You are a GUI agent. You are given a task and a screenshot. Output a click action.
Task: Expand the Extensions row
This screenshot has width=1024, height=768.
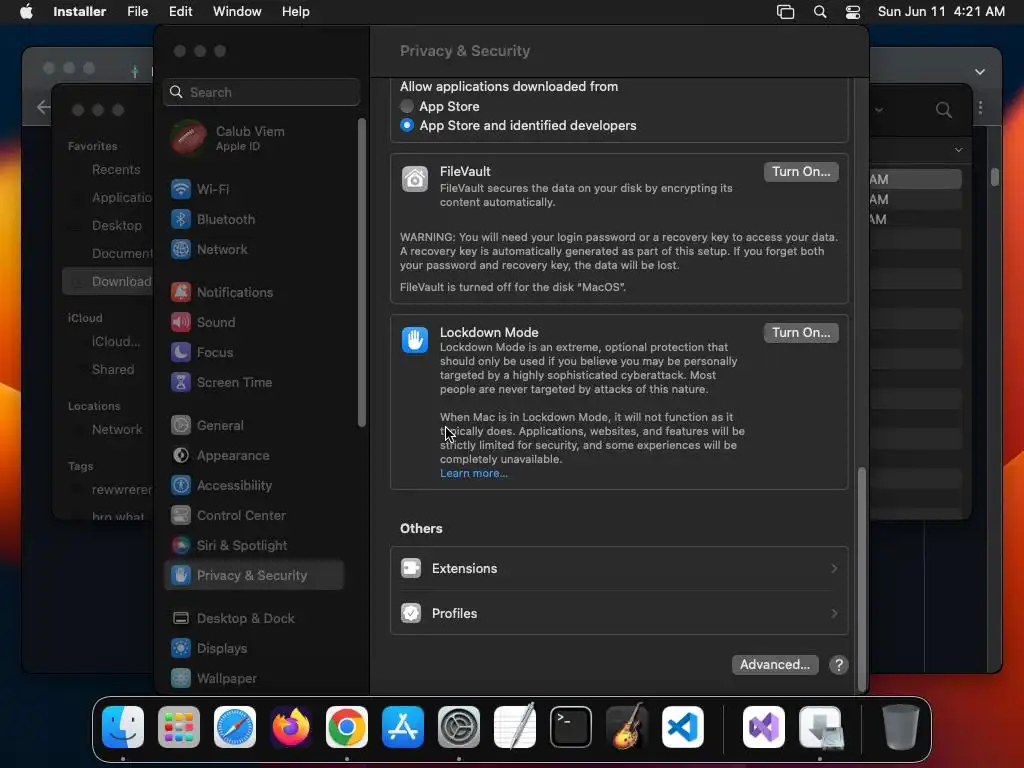point(619,569)
